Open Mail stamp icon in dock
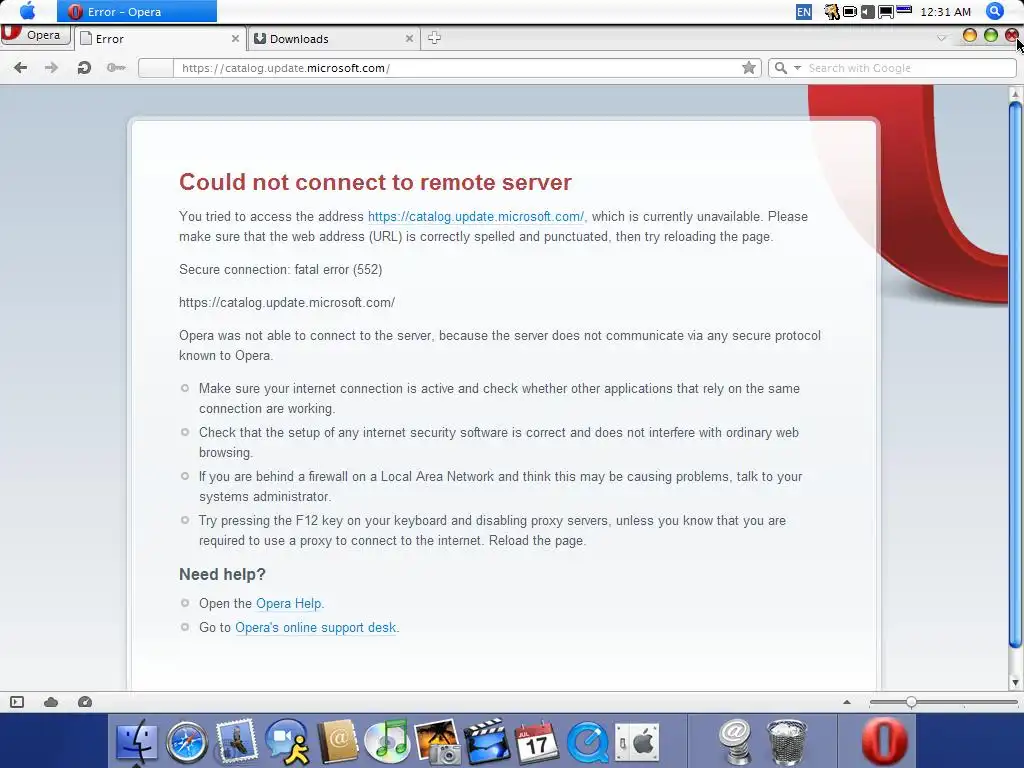1024x768 pixels. pos(236,741)
